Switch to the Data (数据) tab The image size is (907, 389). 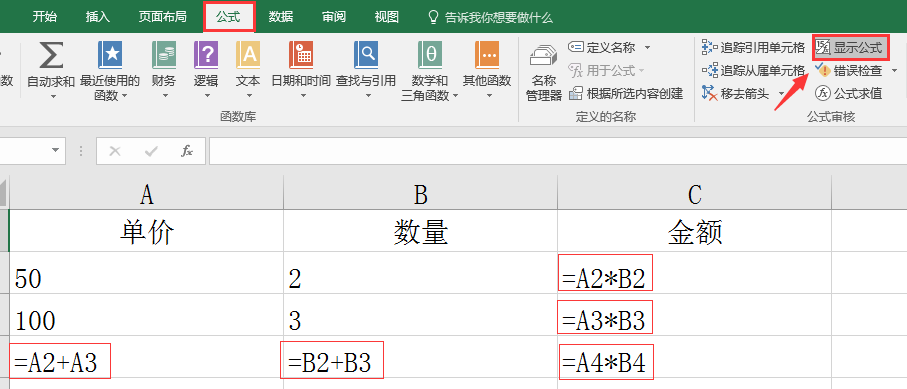coord(281,17)
